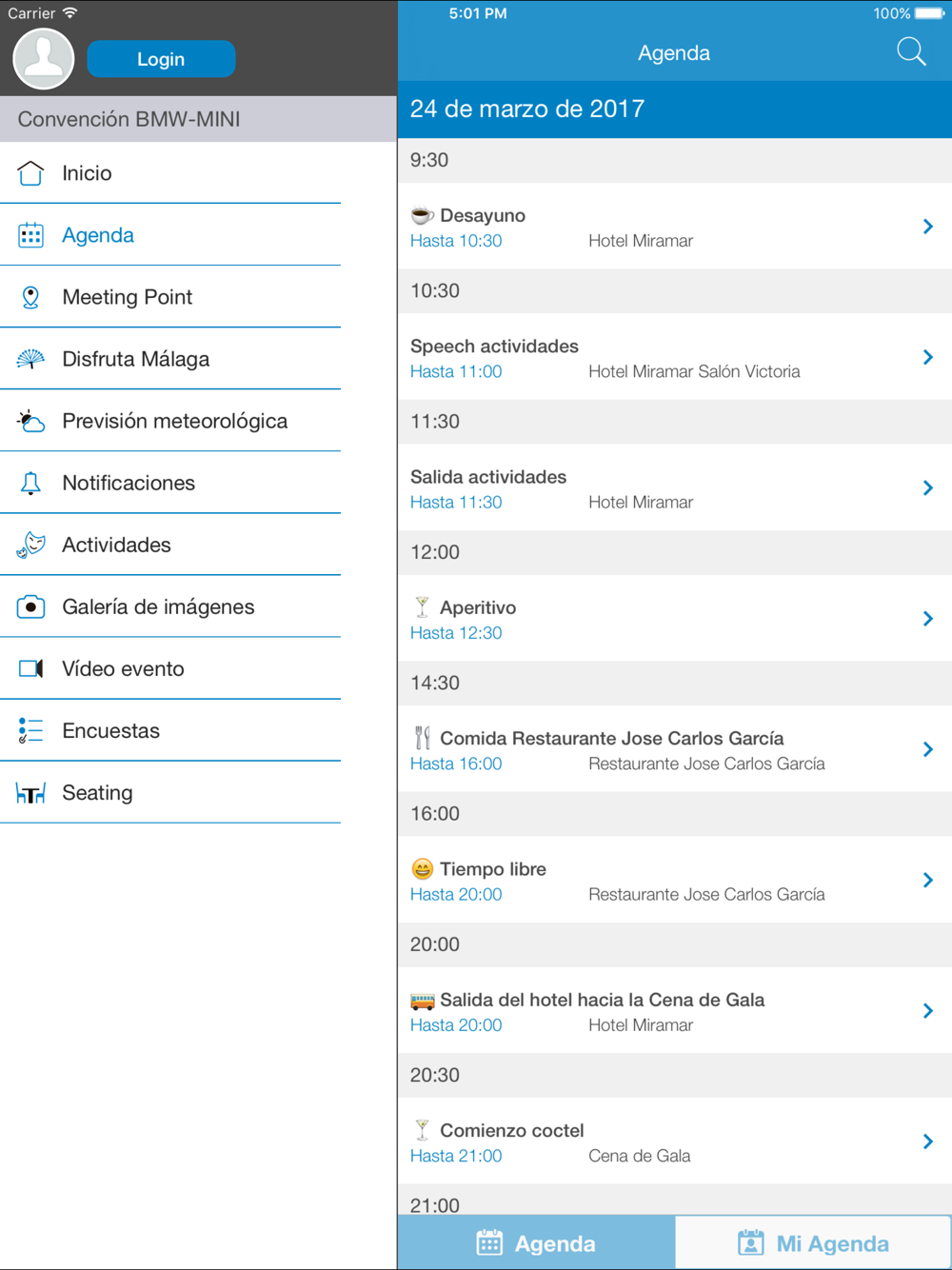Open Actividades menu item
952x1270 pixels.
[170, 545]
